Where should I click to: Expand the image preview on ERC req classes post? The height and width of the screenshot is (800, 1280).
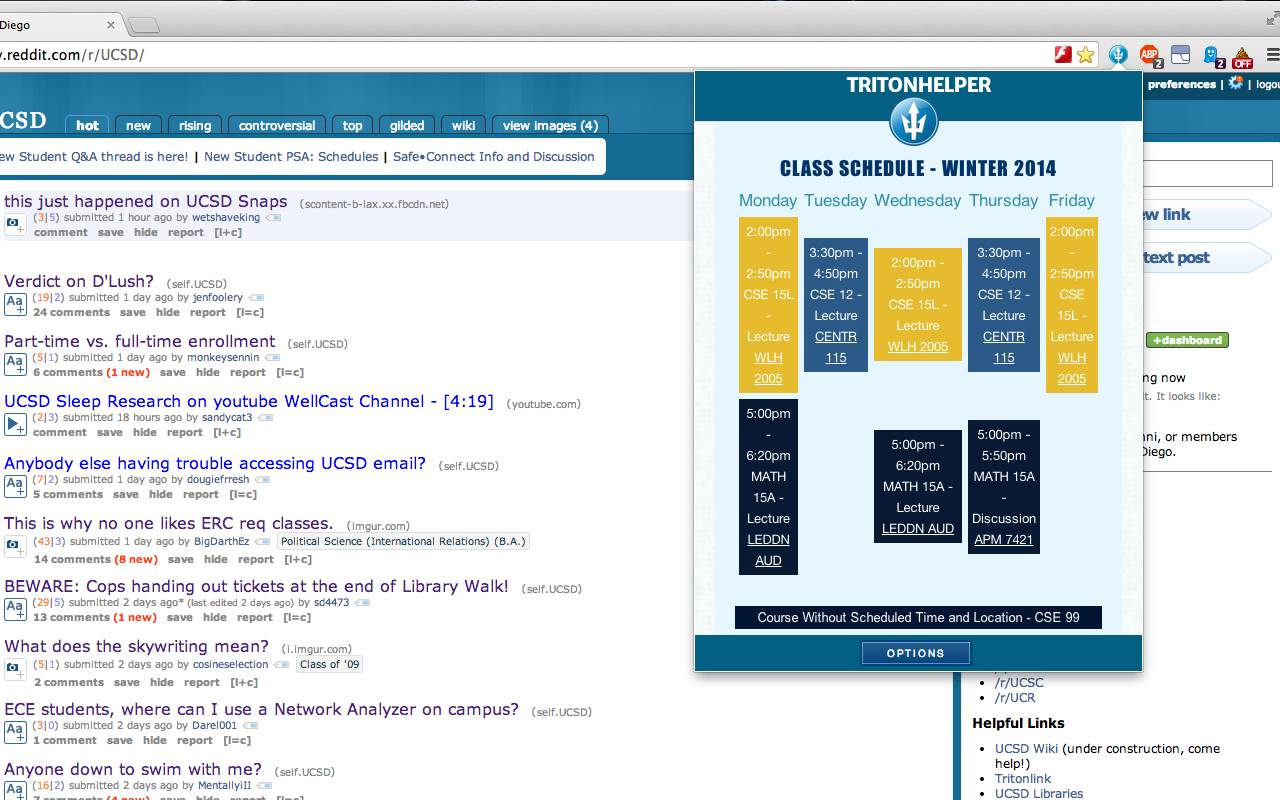click(x=14, y=546)
